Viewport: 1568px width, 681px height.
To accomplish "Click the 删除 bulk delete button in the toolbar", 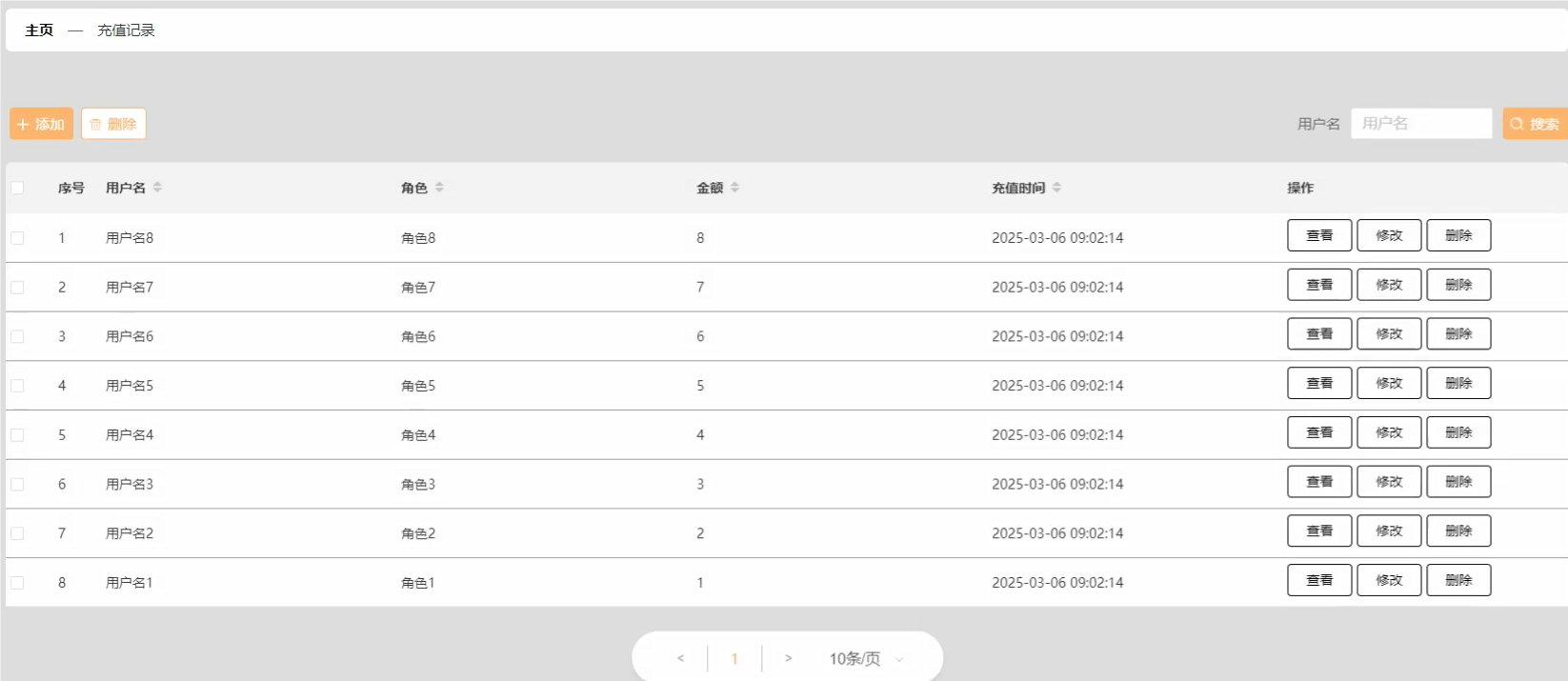I will (113, 124).
